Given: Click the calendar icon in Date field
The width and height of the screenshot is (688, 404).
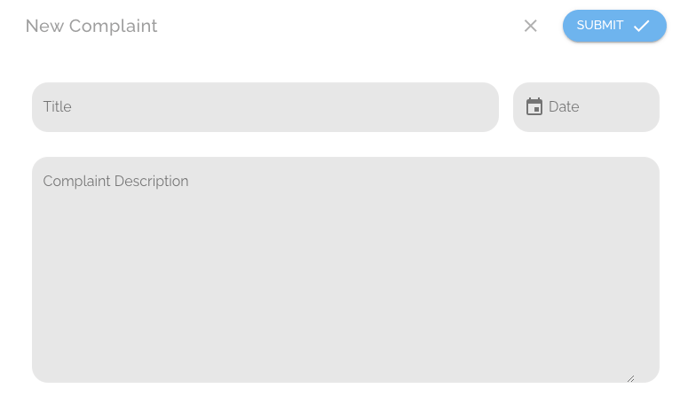Looking at the screenshot, I should pyautogui.click(x=534, y=107).
